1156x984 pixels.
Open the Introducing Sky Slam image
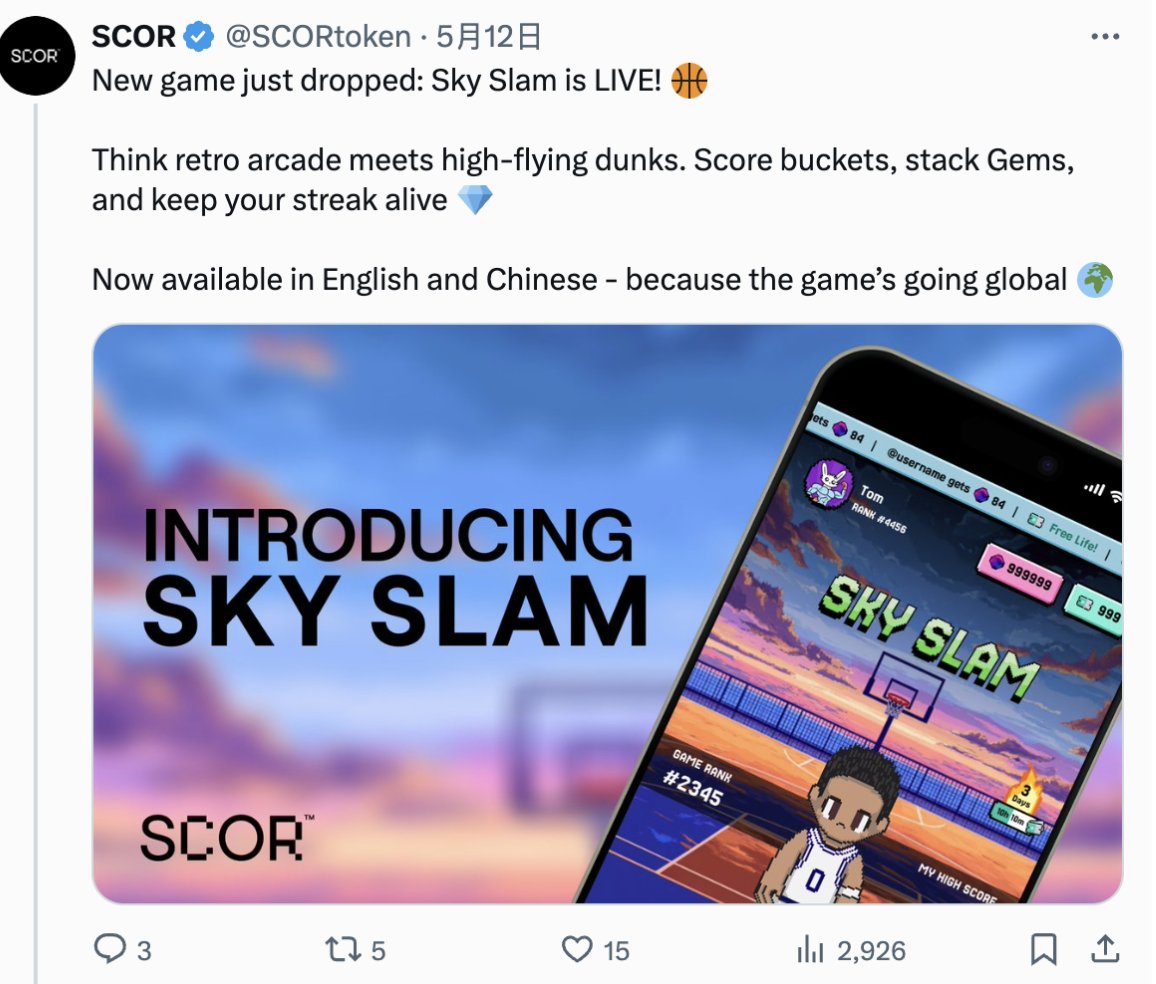(x=607, y=613)
